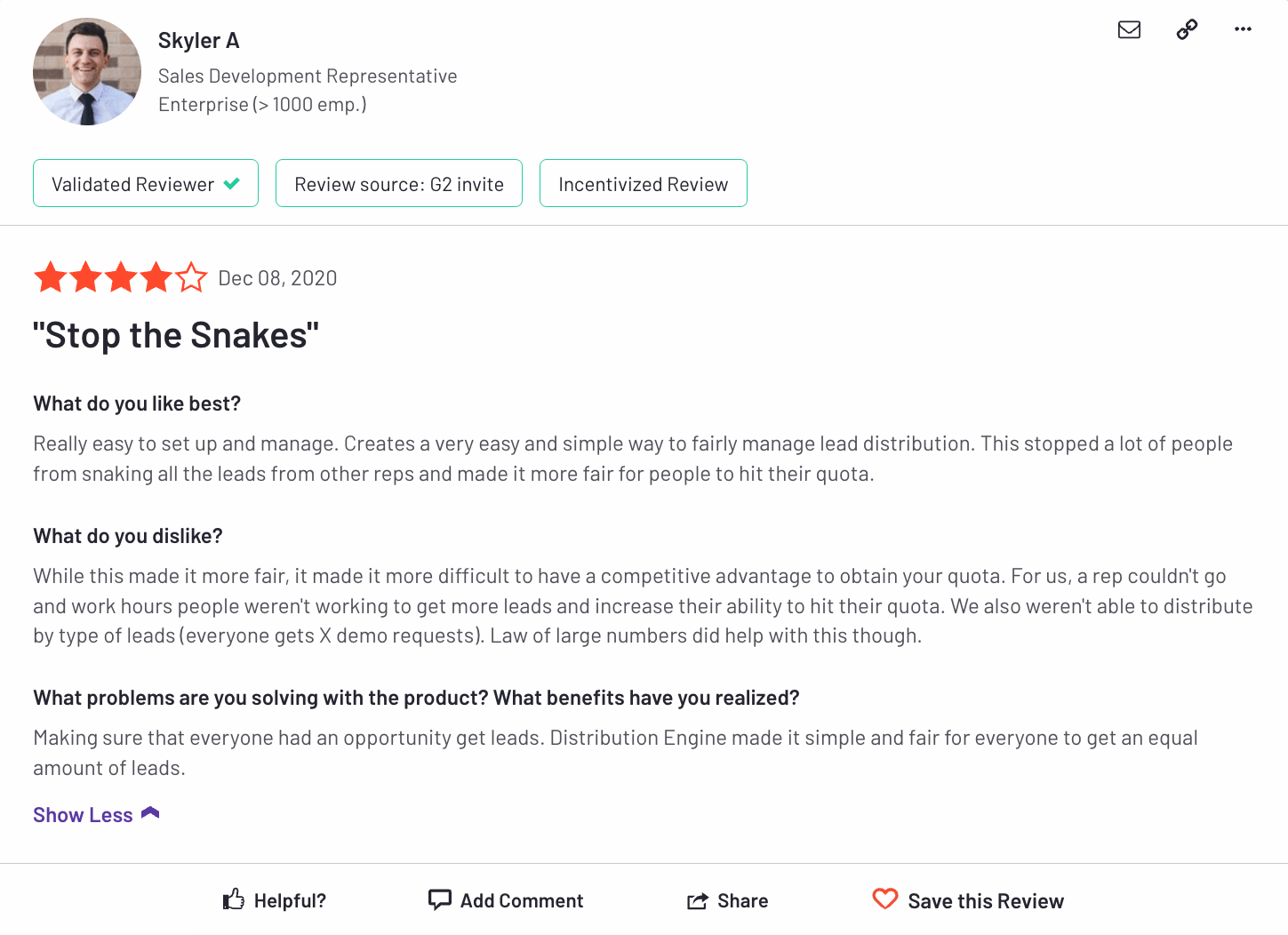
Task: Collapse the review with Show Less
Action: tap(83, 815)
